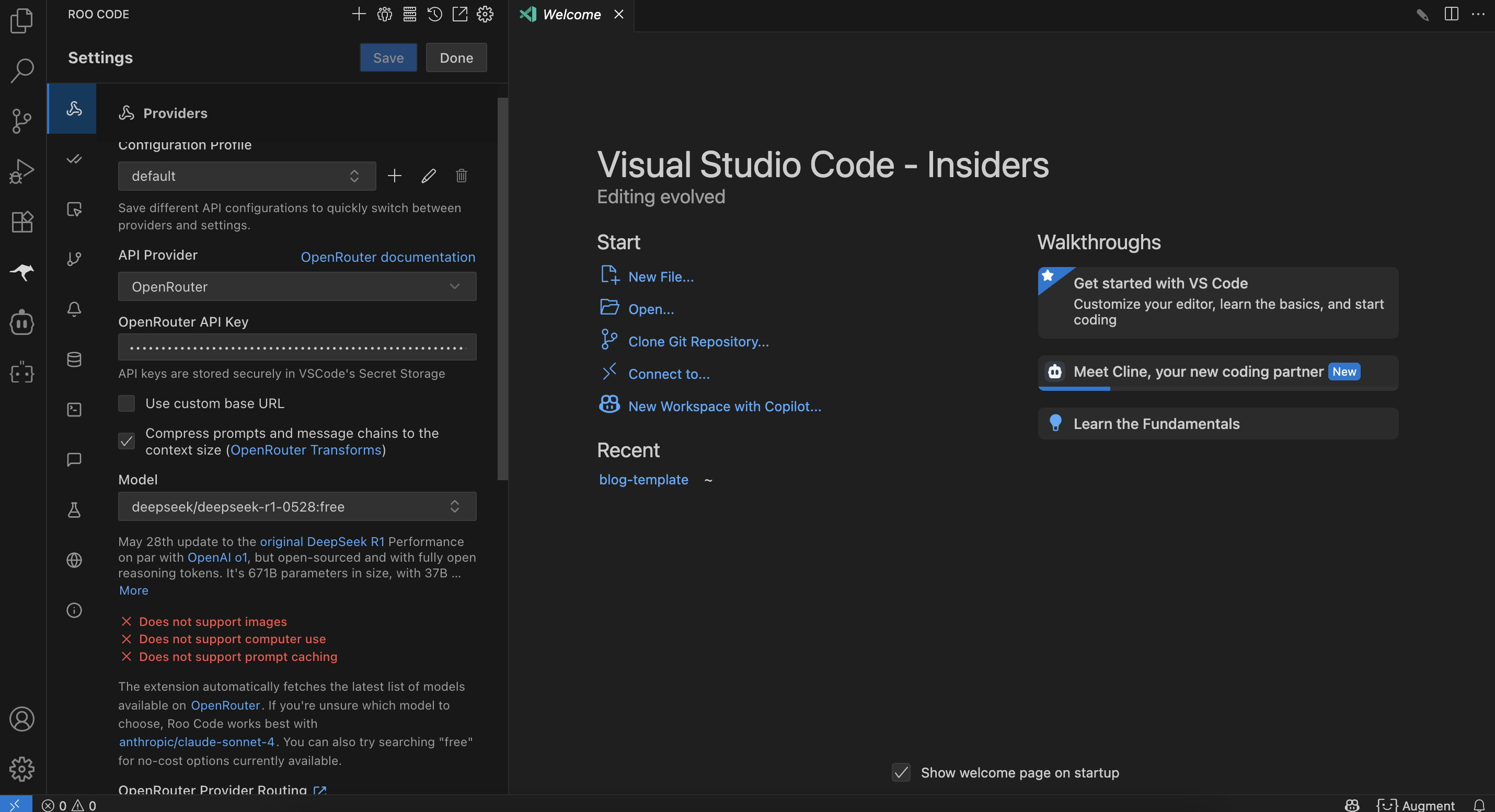Open Learn the Fundamentals walkthrough
The image size is (1495, 812).
click(x=1217, y=423)
